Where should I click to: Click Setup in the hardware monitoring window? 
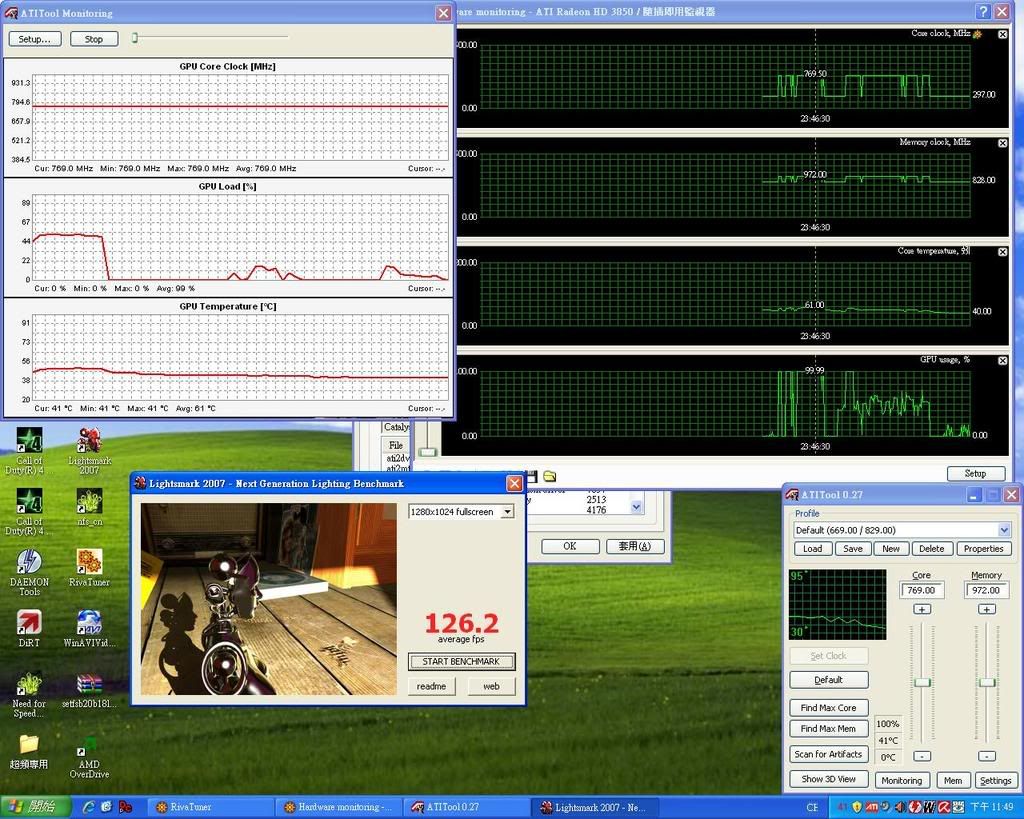pos(976,474)
